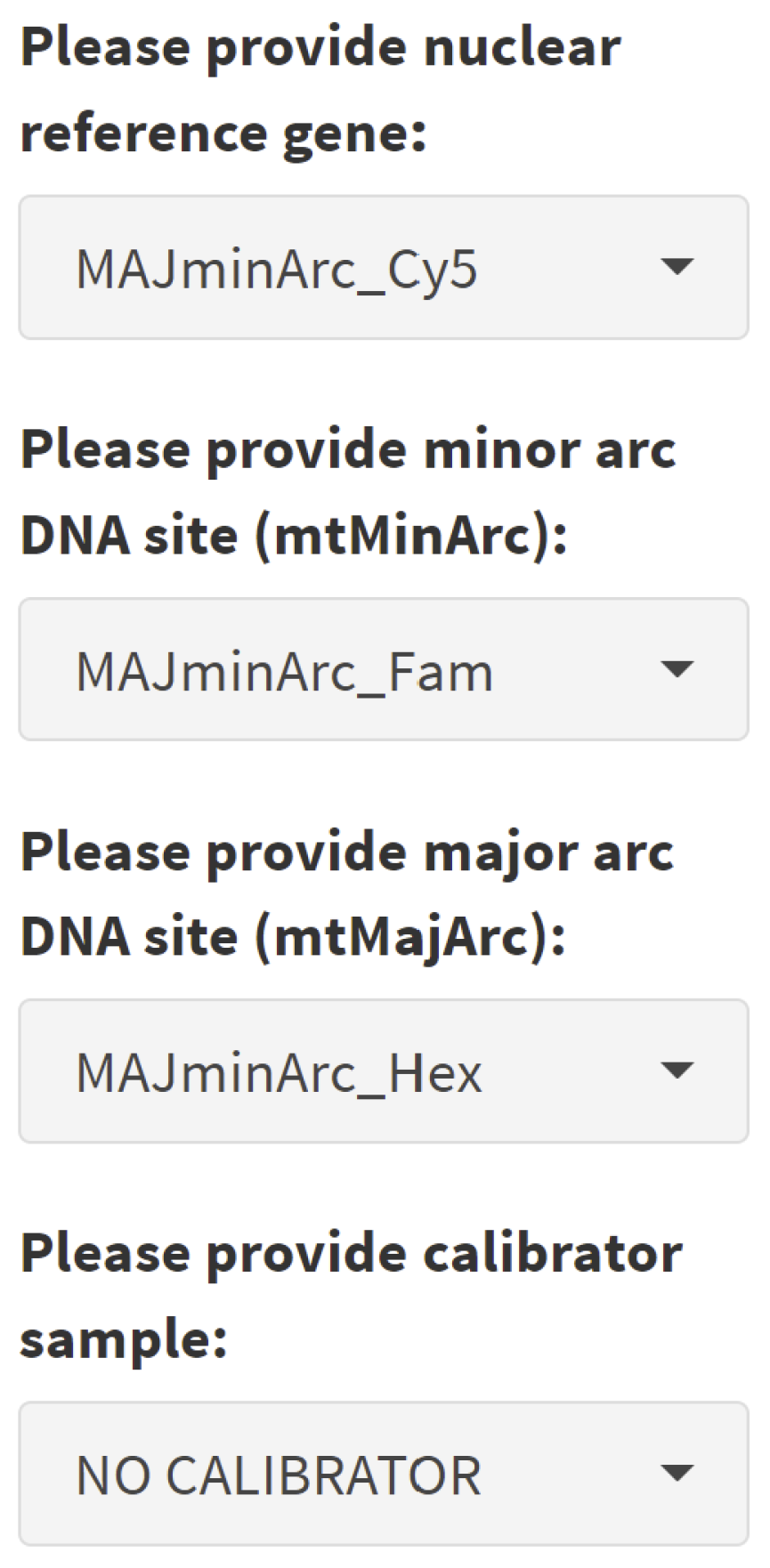Click the selected value MAJminArc_Fam

coord(284,672)
